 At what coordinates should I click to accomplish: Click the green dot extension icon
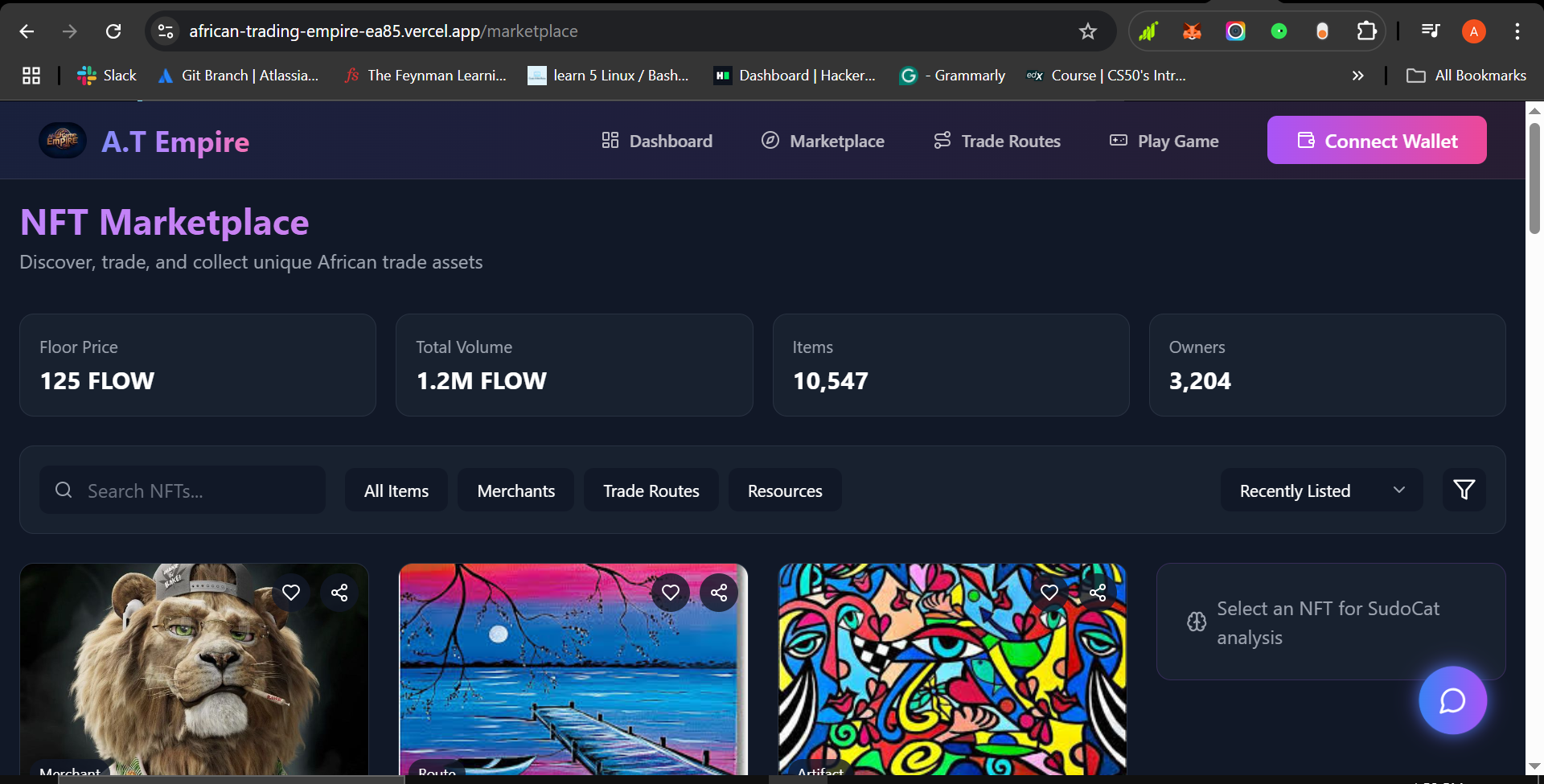click(1279, 31)
